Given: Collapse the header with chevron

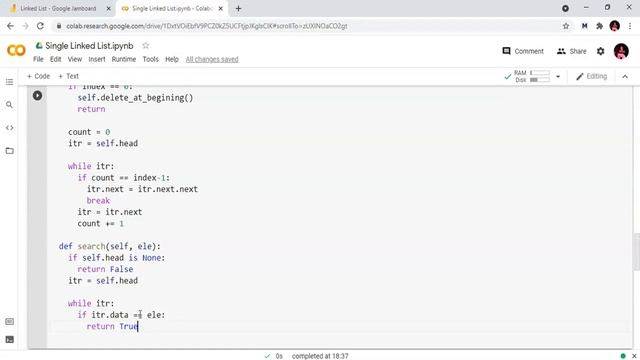Looking at the screenshot, I should (x=625, y=76).
